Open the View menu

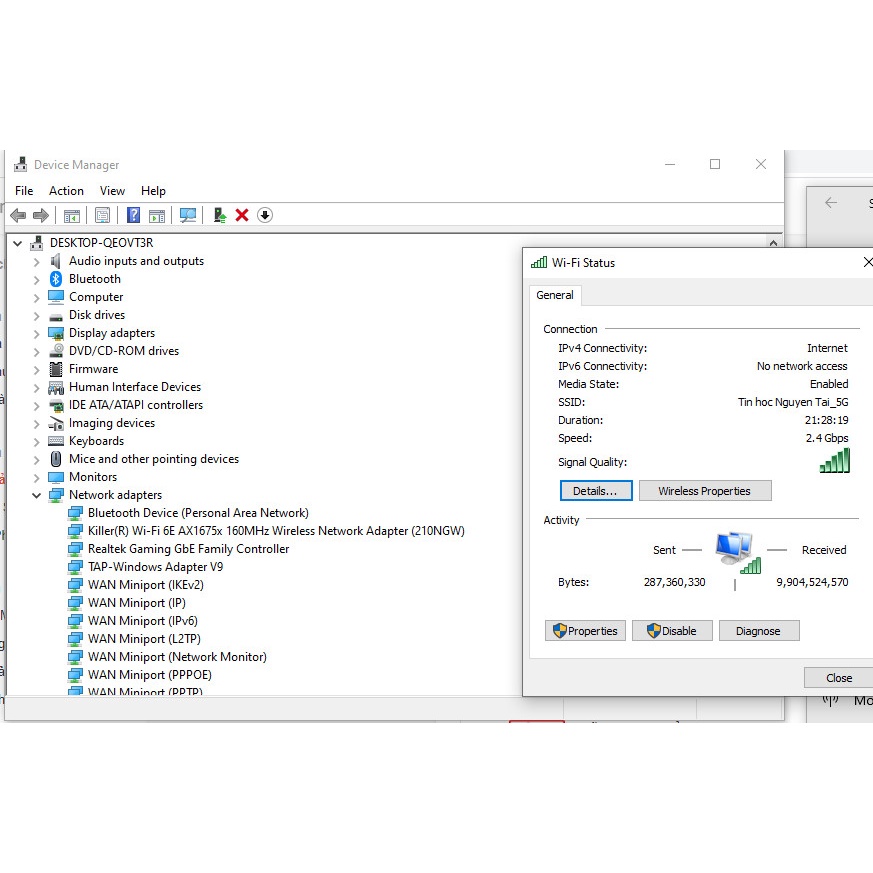(x=112, y=191)
